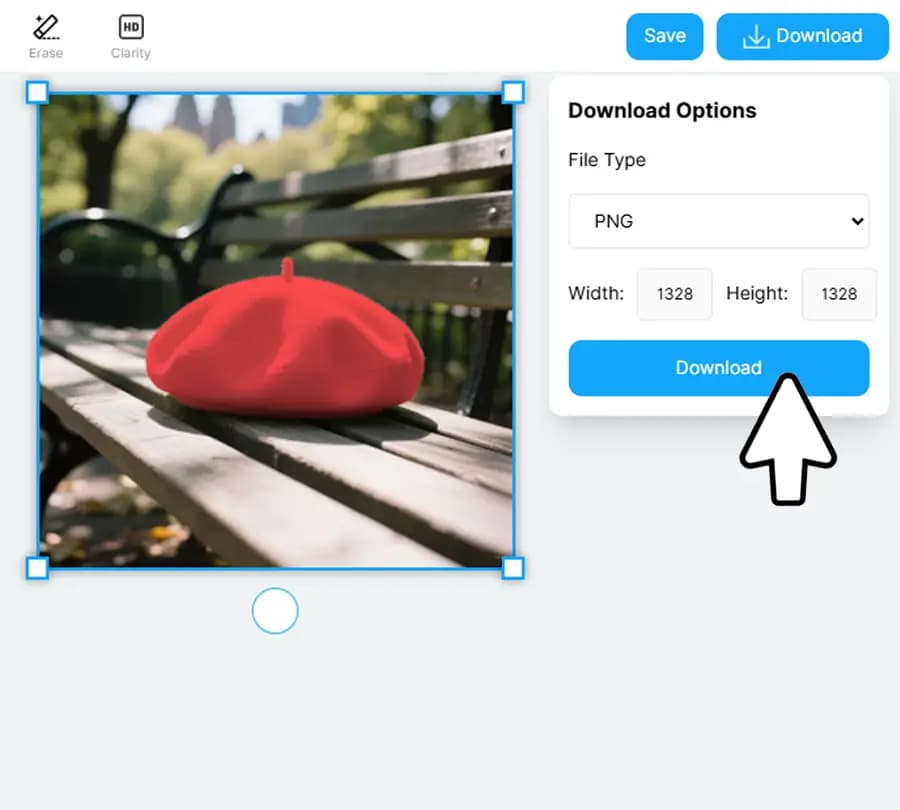900x810 pixels.
Task: Click the Width label
Action: click(x=596, y=294)
